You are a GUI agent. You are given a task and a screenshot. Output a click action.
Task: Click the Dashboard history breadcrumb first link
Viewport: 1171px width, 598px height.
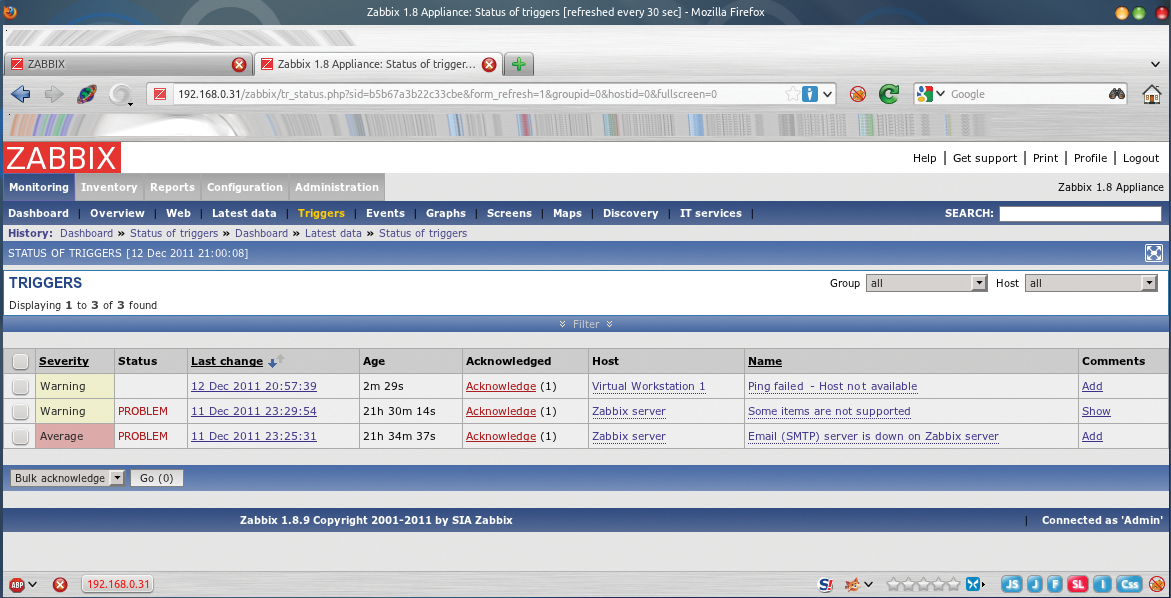(x=87, y=233)
